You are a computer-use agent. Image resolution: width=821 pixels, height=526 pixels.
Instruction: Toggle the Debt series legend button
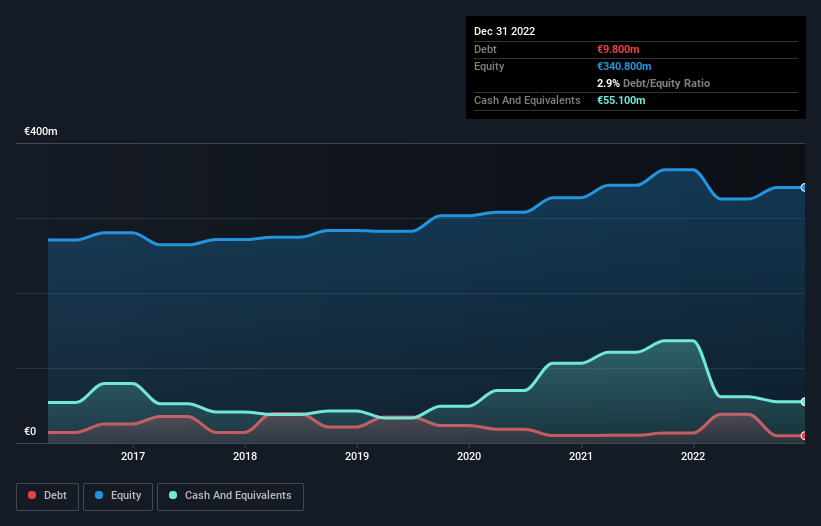point(48,496)
